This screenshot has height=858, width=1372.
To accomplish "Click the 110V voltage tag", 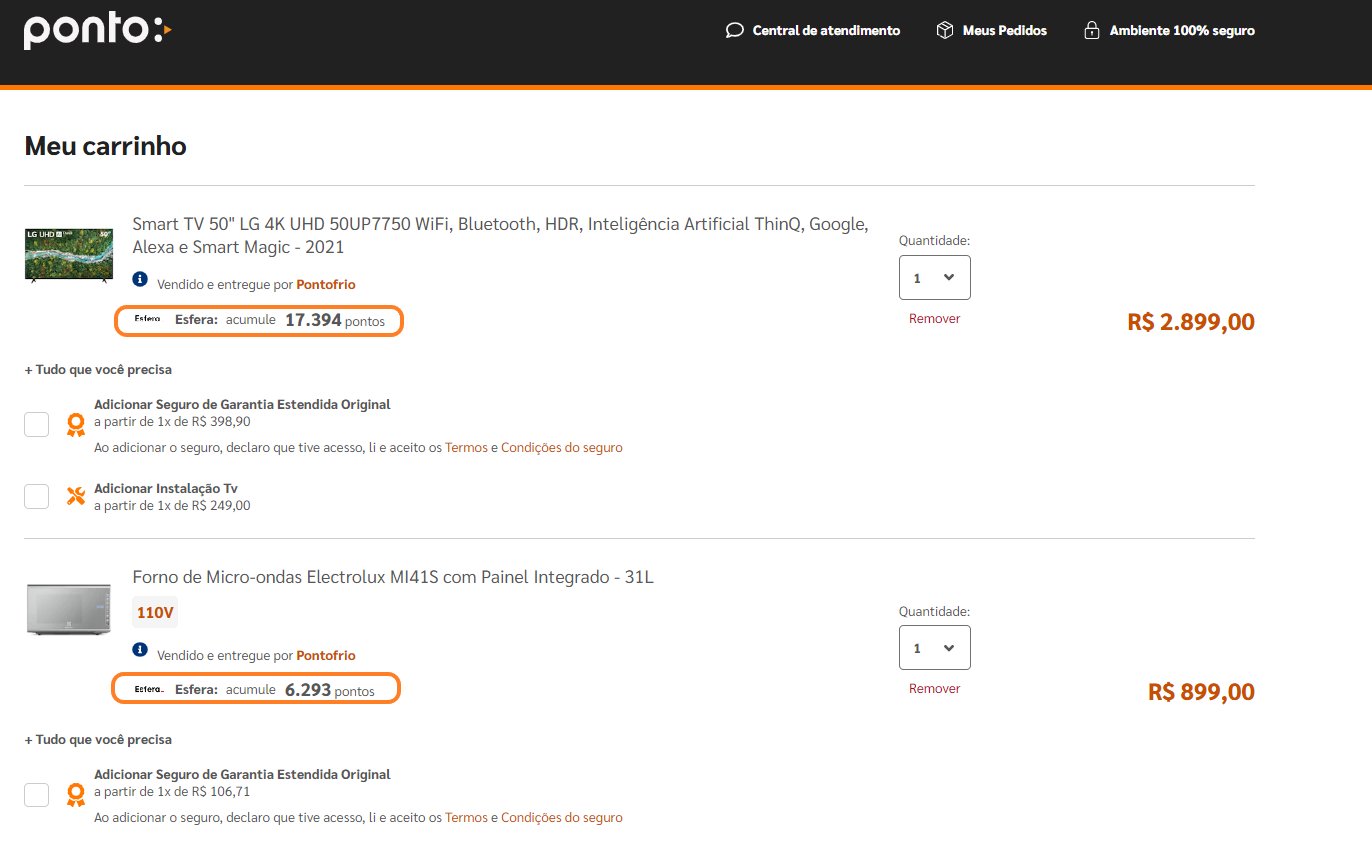I will (x=155, y=612).
